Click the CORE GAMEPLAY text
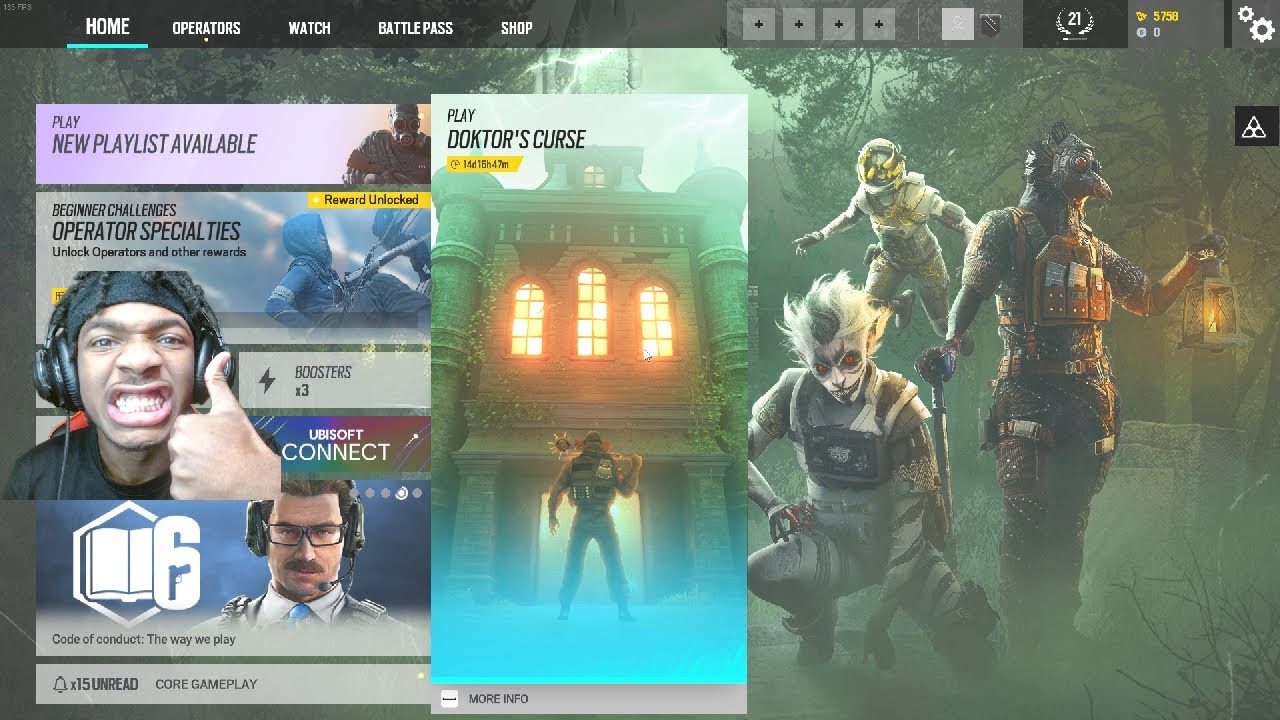Image resolution: width=1280 pixels, height=720 pixels. [206, 684]
